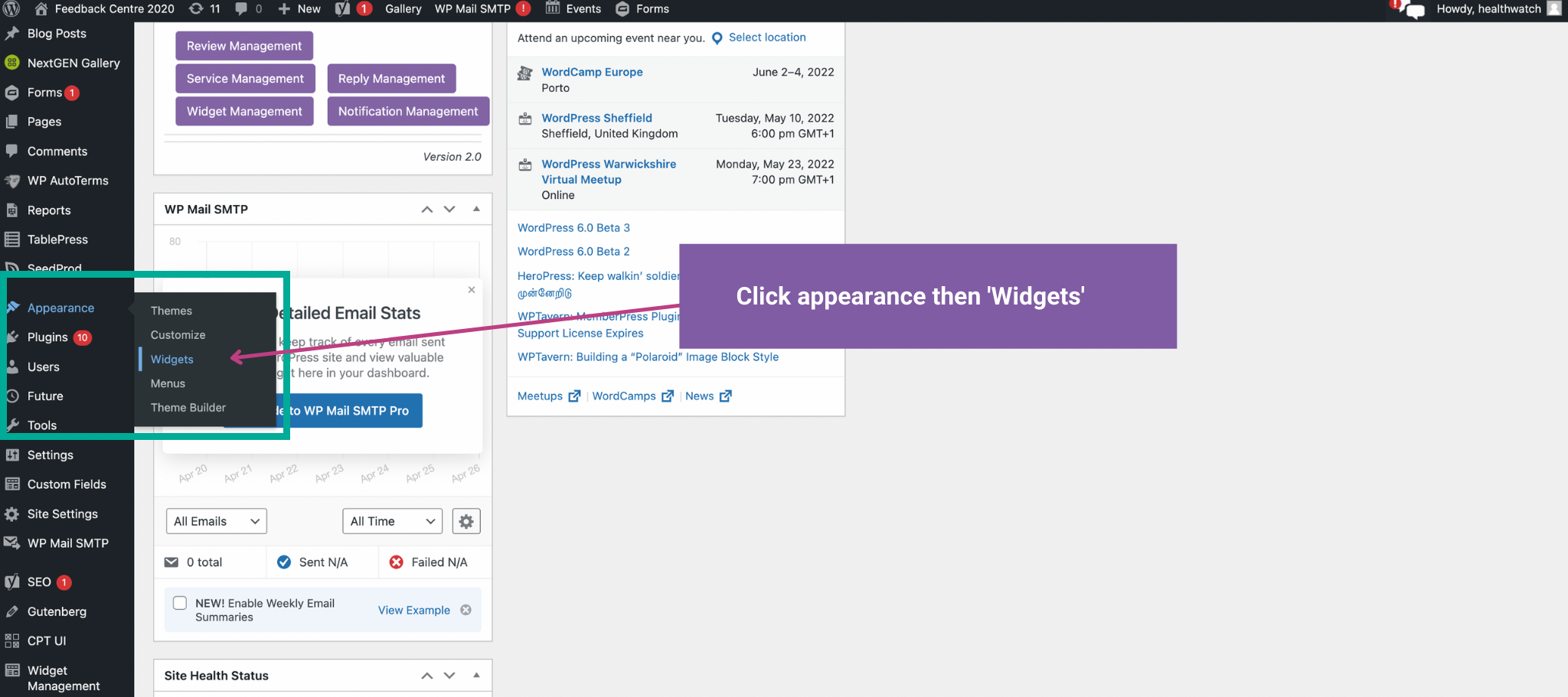Move Site Health Status widget up

[x=427, y=676]
